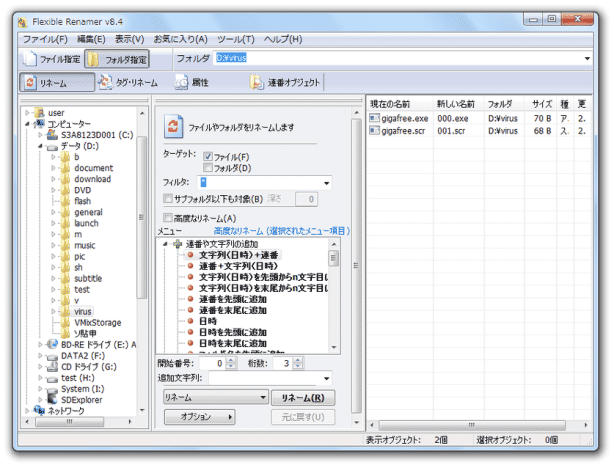This screenshot has width=614, height=465.
Task: Select the 連番オブジェクト mode icon
Action: tap(256, 82)
